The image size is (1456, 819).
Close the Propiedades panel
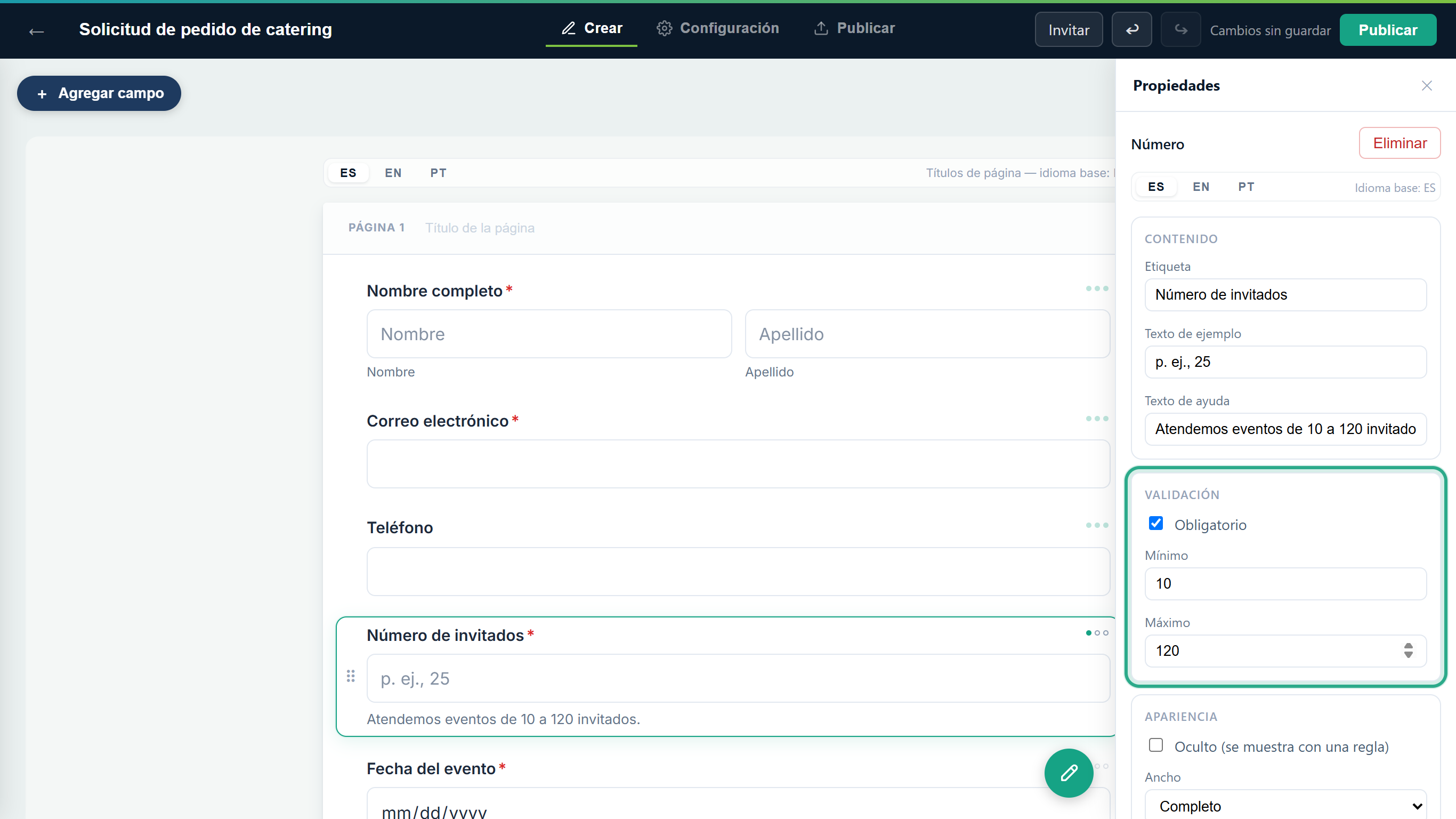click(1427, 85)
